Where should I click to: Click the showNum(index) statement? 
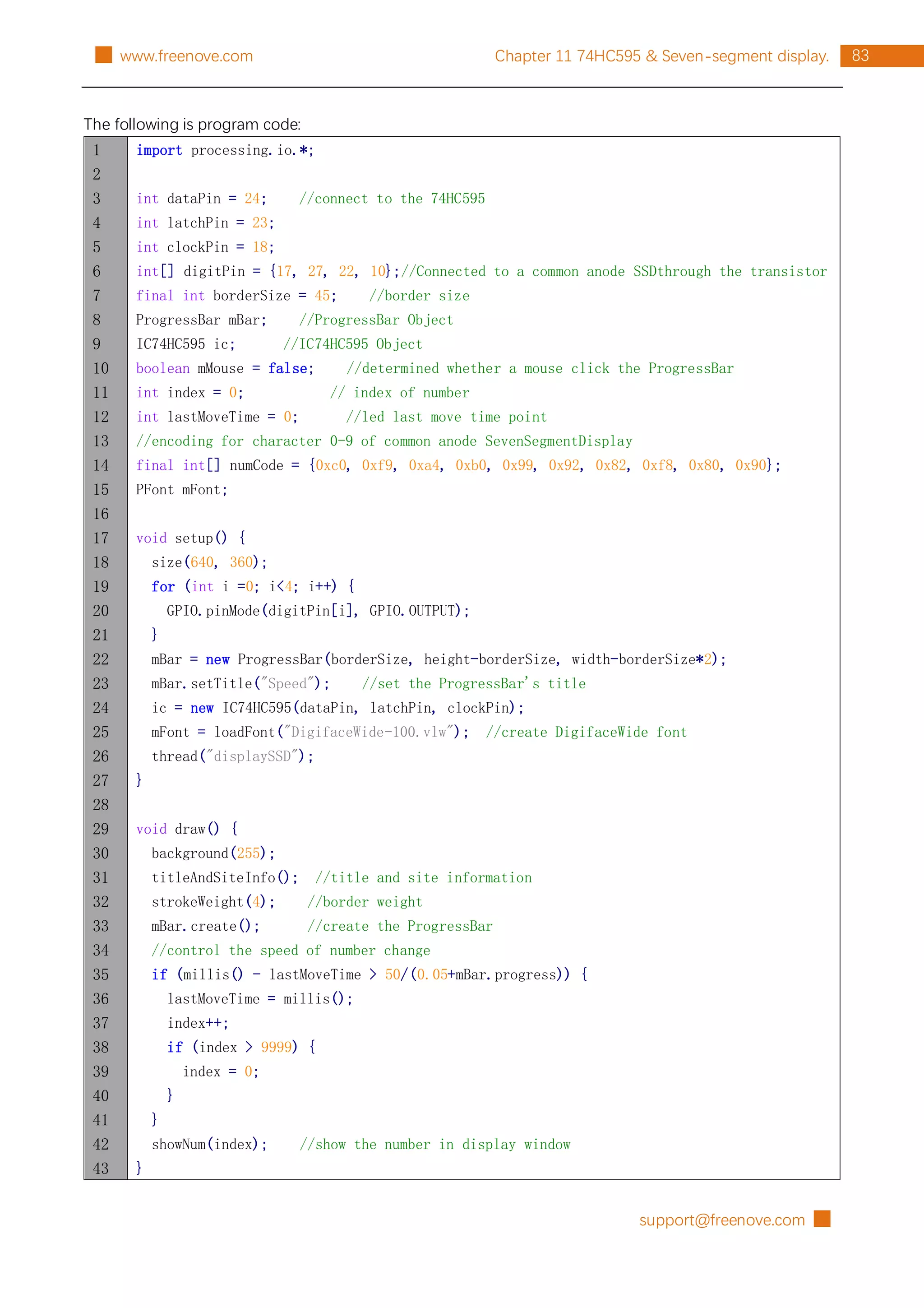click(x=209, y=1145)
